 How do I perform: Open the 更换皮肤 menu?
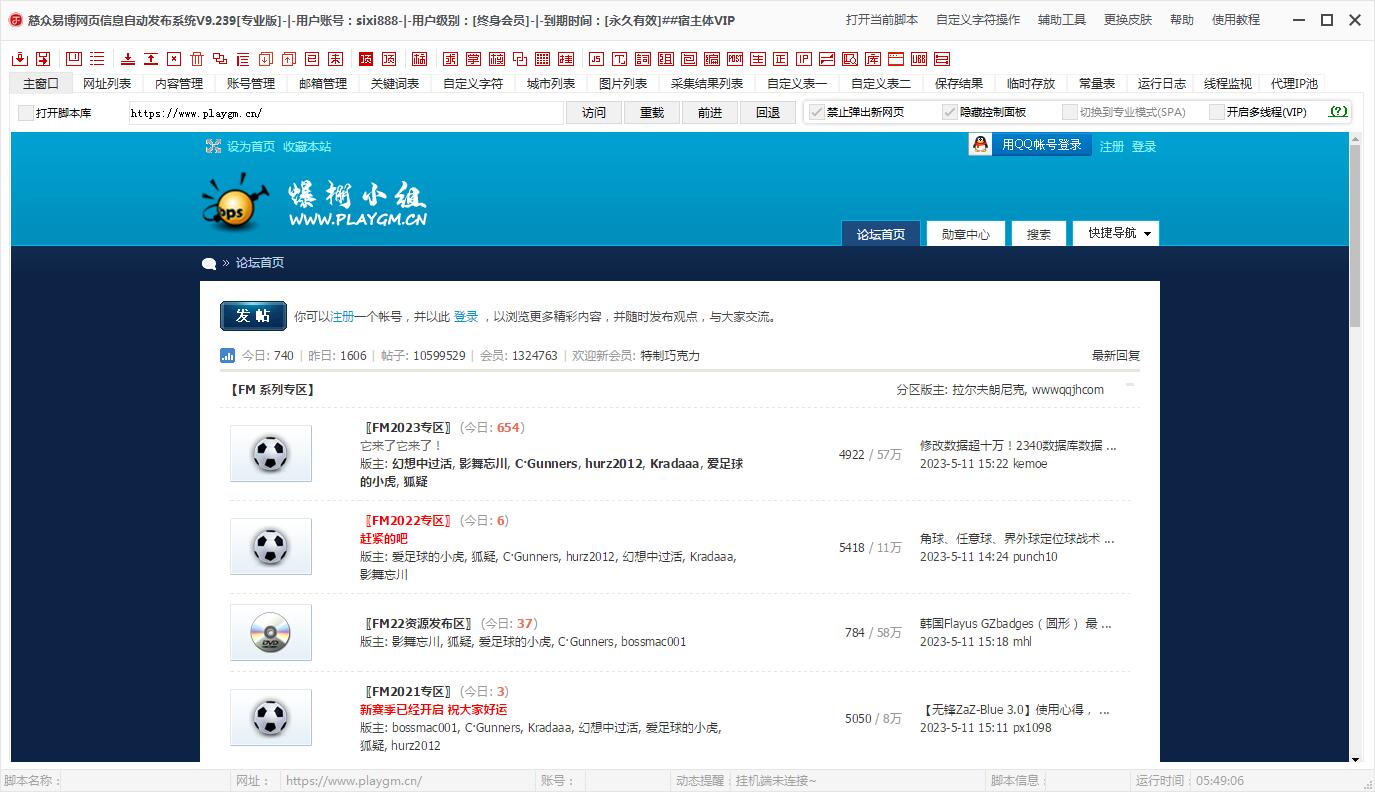pos(1128,20)
